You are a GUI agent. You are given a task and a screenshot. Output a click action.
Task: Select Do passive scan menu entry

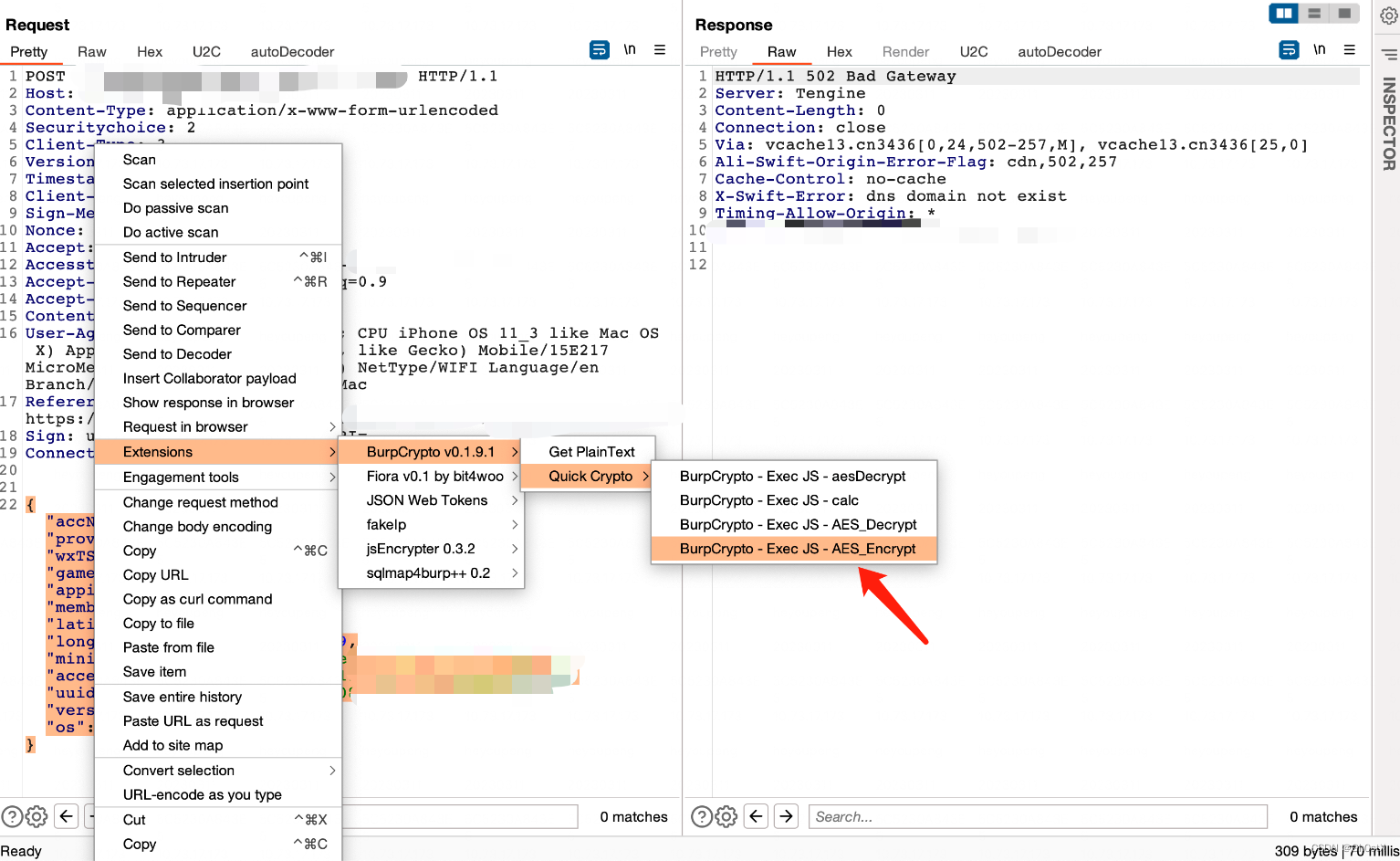pos(218,208)
